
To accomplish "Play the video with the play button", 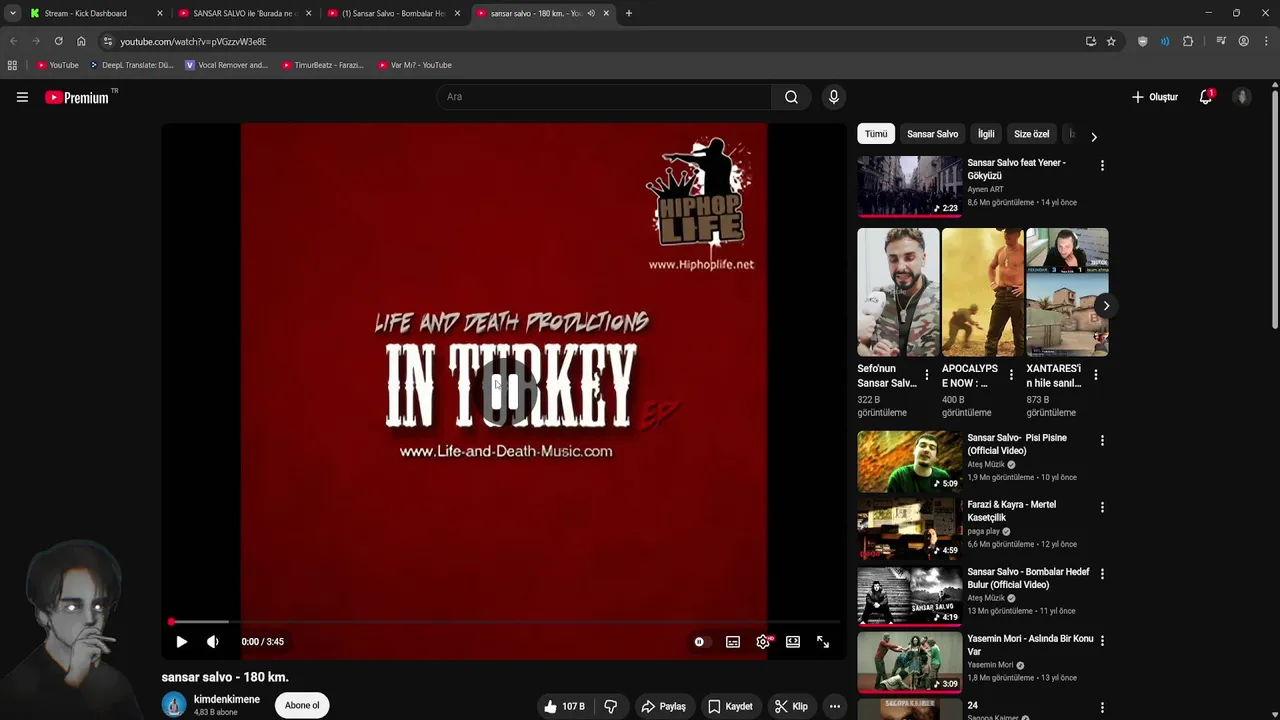I will pos(181,642).
